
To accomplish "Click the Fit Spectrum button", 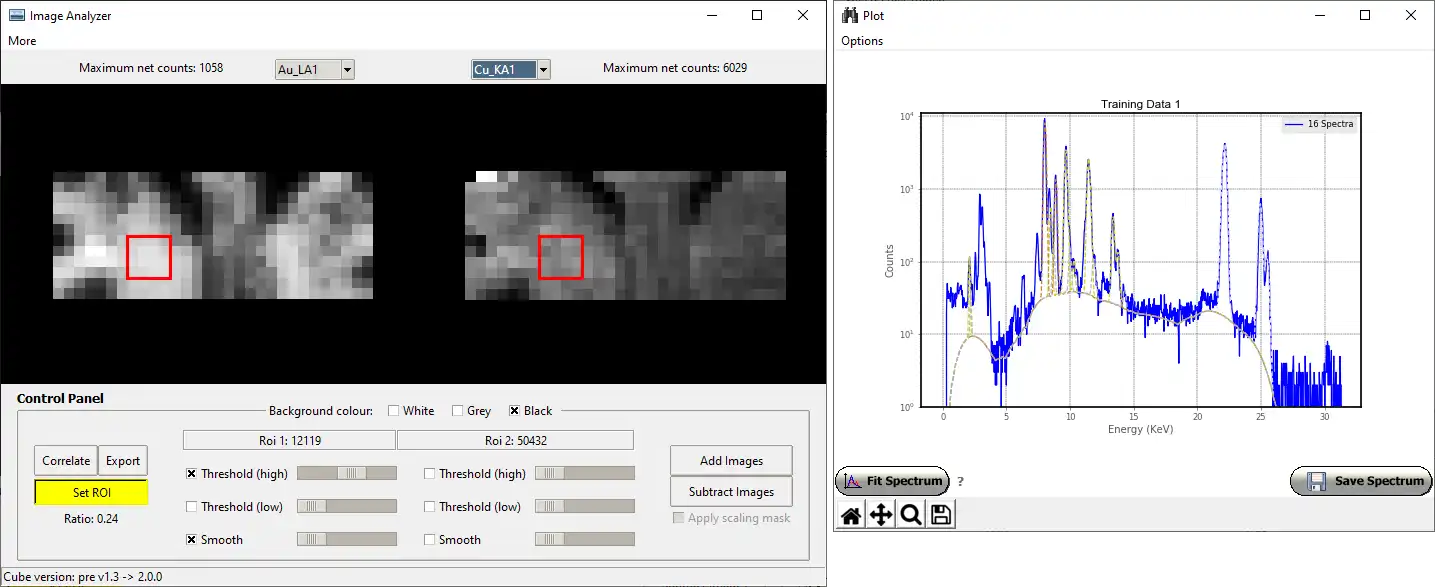I will (x=891, y=481).
